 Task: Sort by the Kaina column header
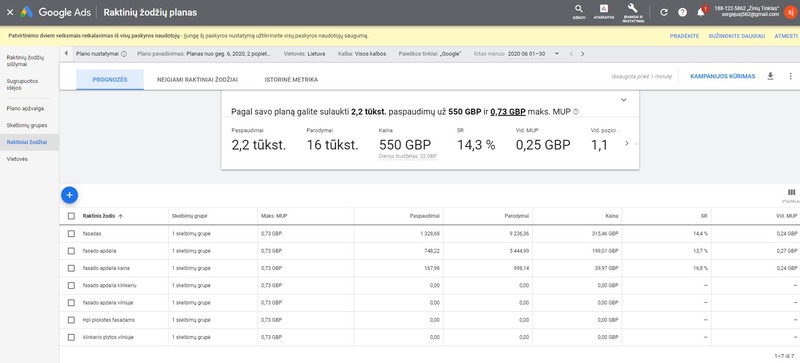pyautogui.click(x=612, y=216)
